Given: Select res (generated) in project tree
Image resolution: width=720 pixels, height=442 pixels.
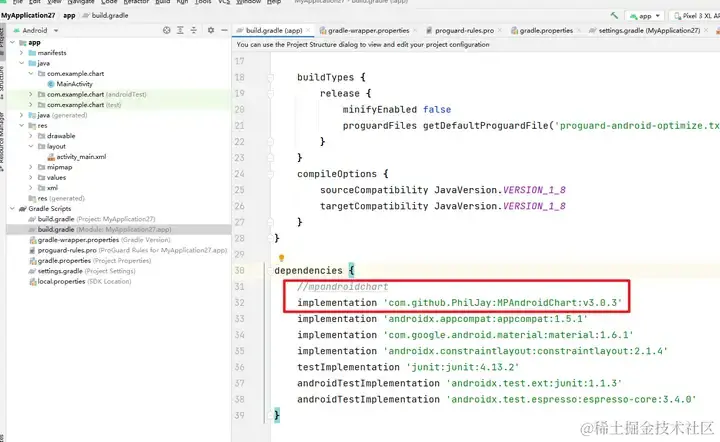Looking at the screenshot, I should (x=56, y=198).
